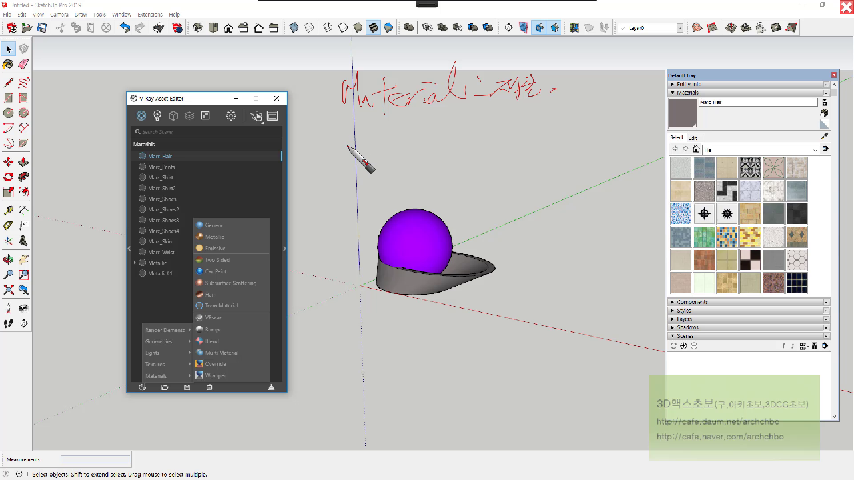Start render with V-Ray teapot icon

[x=255, y=116]
